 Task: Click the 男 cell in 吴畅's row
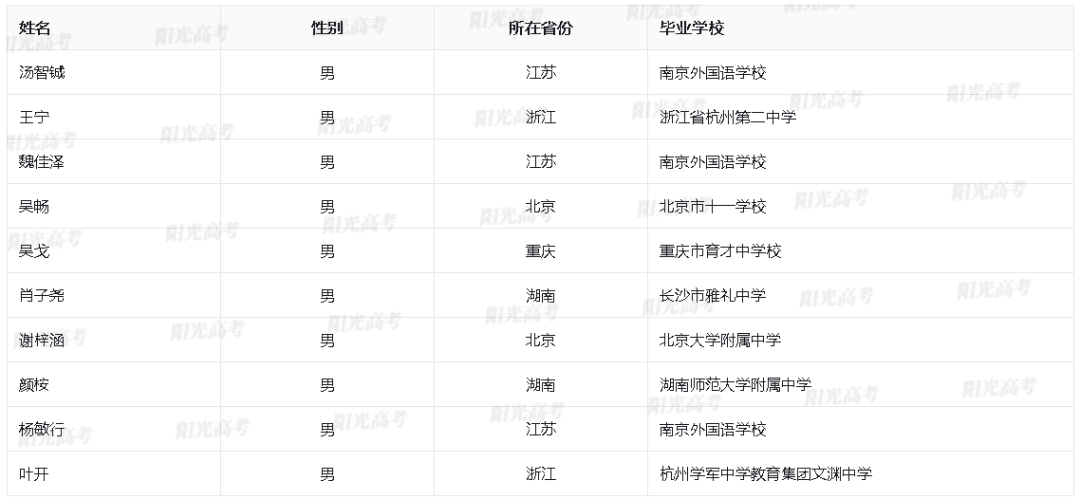point(327,206)
